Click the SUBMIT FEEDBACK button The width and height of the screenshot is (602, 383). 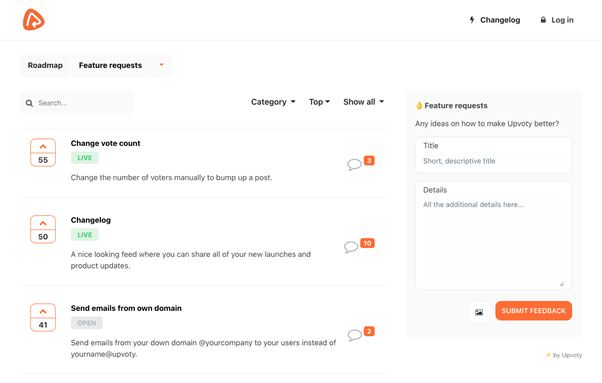pyautogui.click(x=533, y=310)
